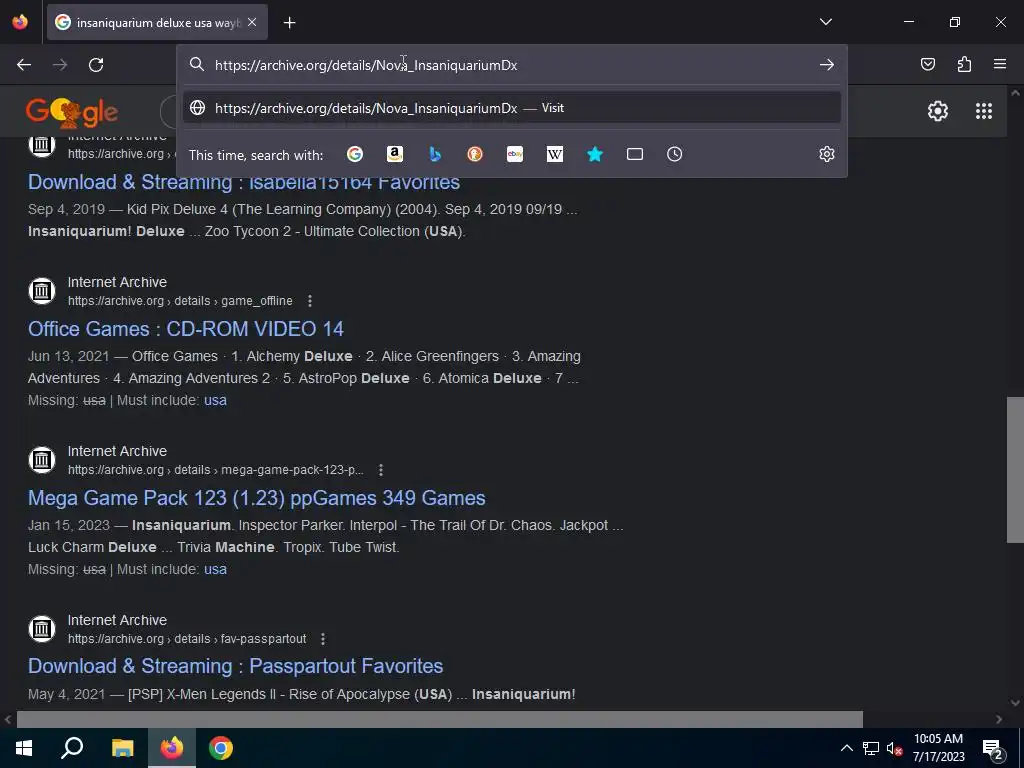Click the horizontal scrollbar thumb
Screen dimensions: 1024x768
440,720
